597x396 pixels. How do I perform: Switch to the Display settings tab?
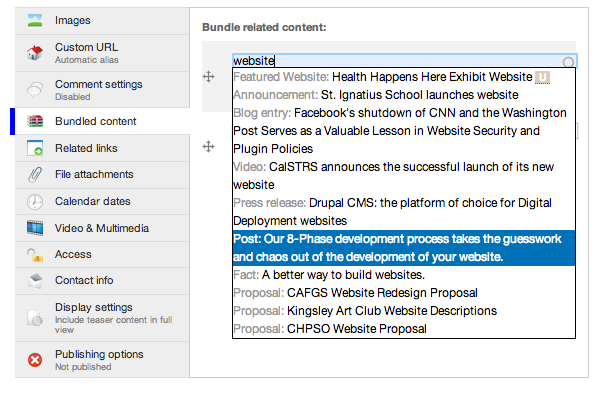[102, 318]
